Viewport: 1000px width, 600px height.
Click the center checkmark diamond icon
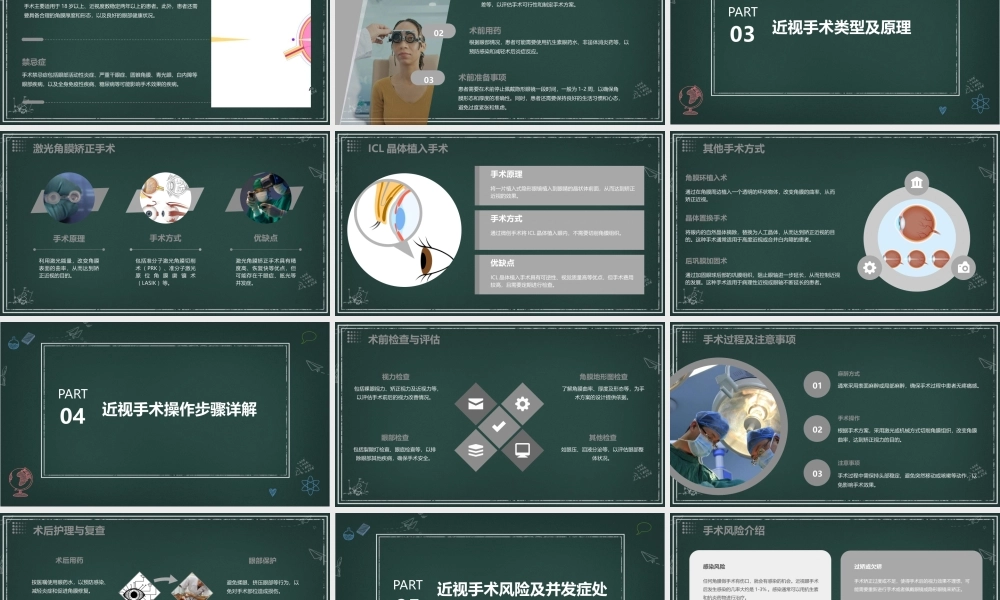499,427
